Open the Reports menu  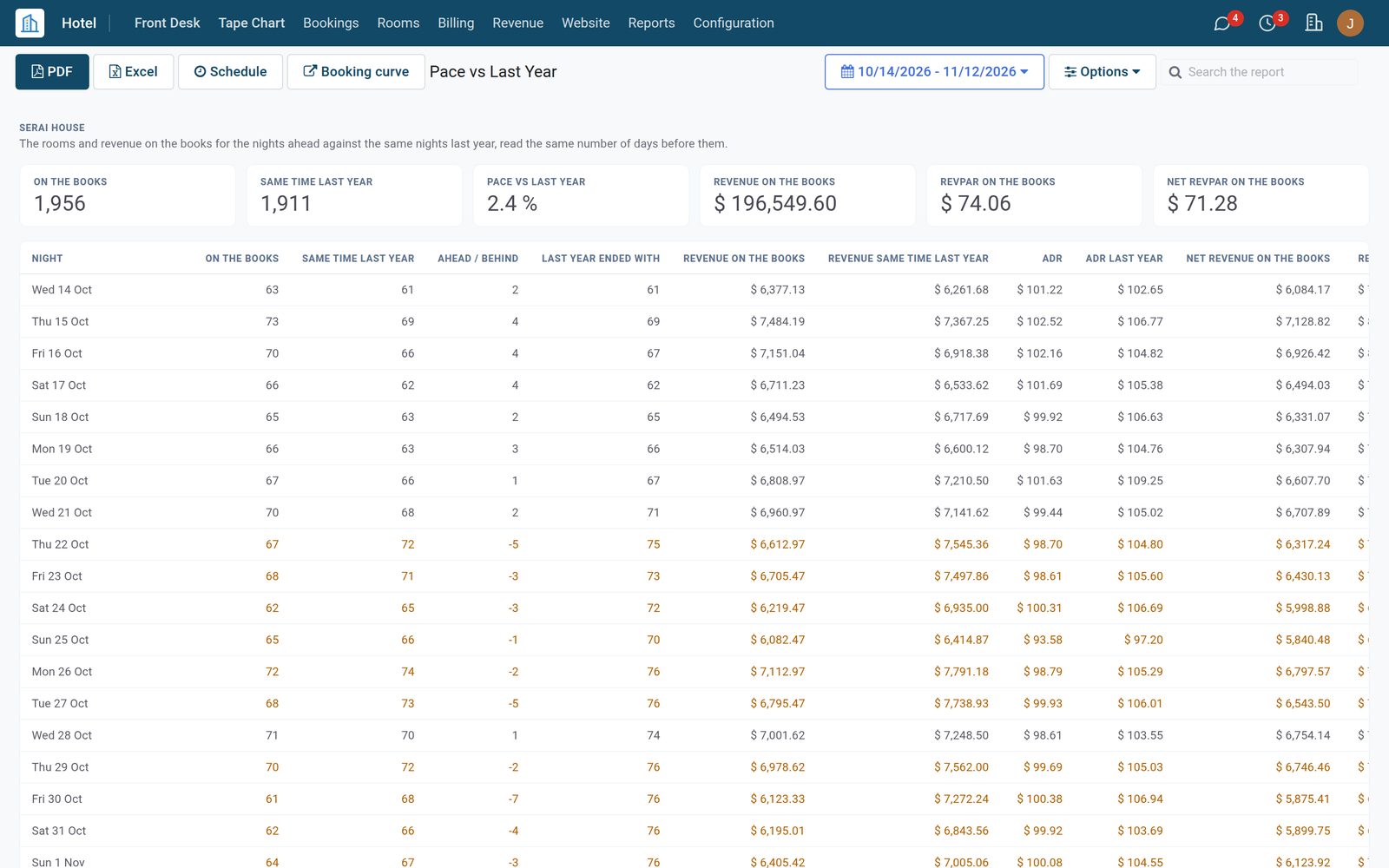pyautogui.click(x=651, y=23)
